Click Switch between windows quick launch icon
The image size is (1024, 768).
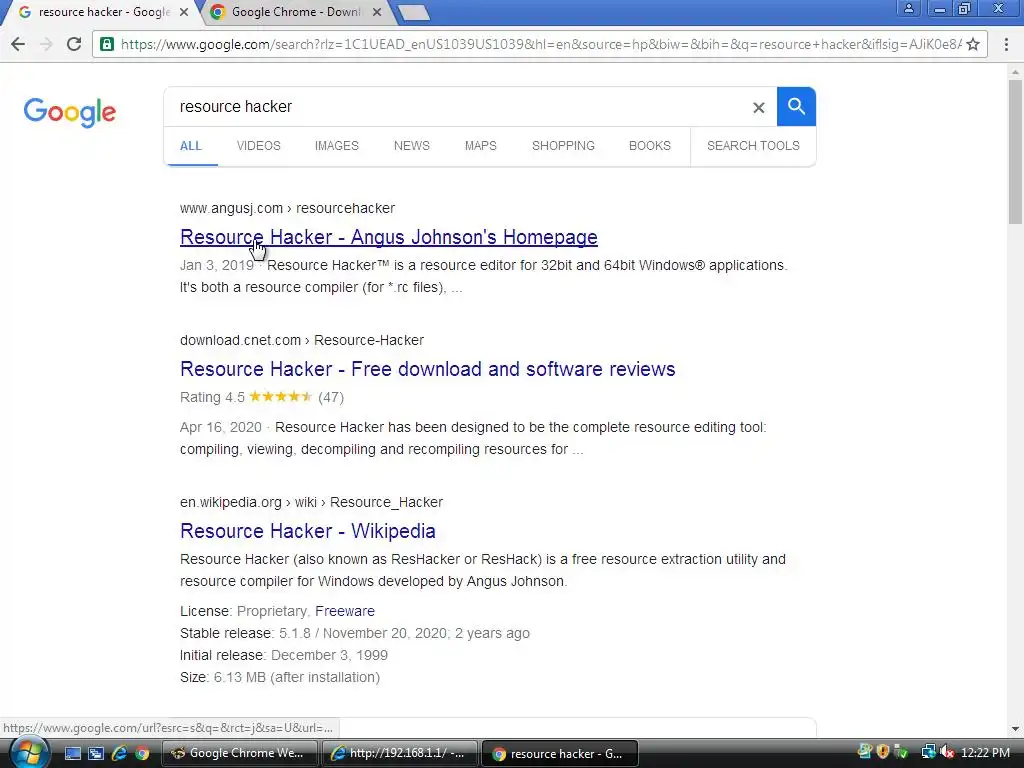pos(96,754)
